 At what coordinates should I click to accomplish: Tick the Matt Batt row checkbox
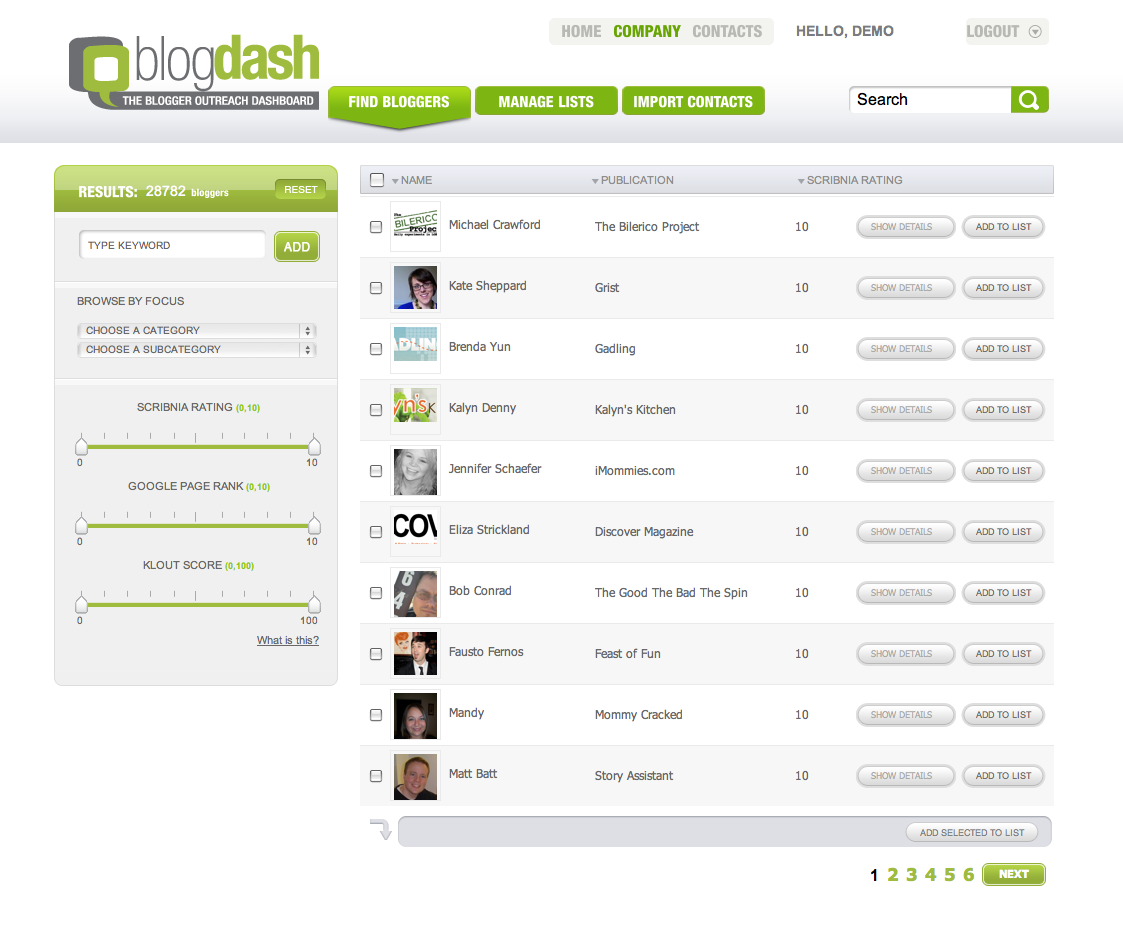point(376,775)
